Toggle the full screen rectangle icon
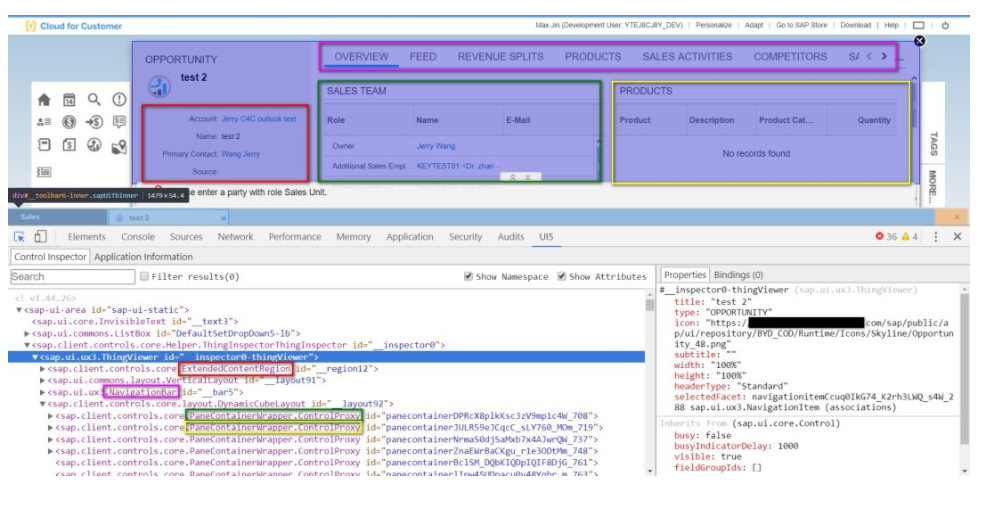The width and height of the screenshot is (984, 520). tap(919, 26)
